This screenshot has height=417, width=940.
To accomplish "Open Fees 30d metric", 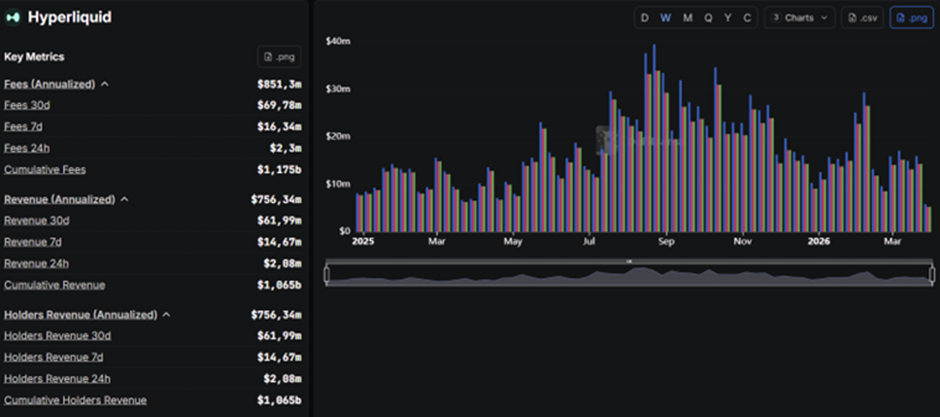I will [27, 105].
